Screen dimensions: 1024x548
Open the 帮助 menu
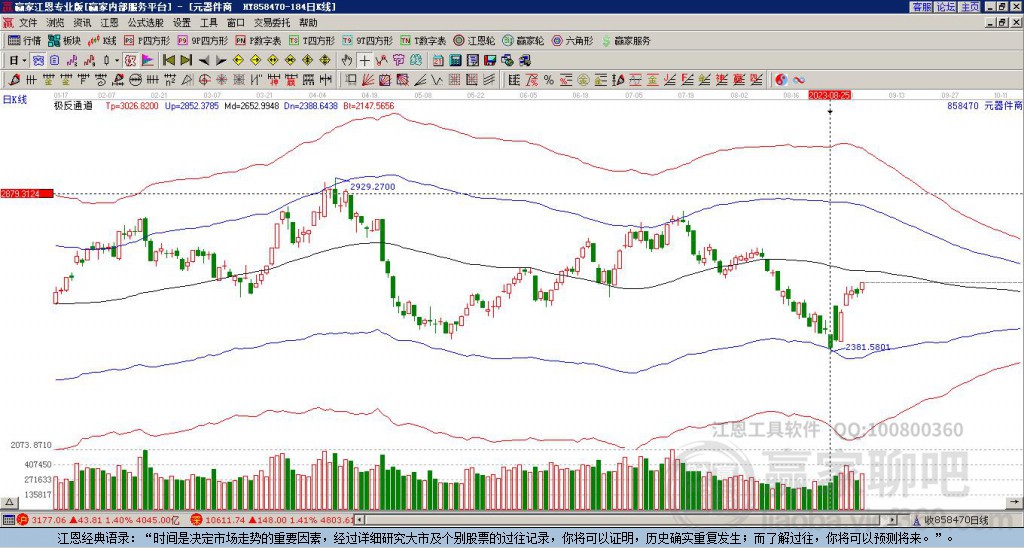pos(308,23)
